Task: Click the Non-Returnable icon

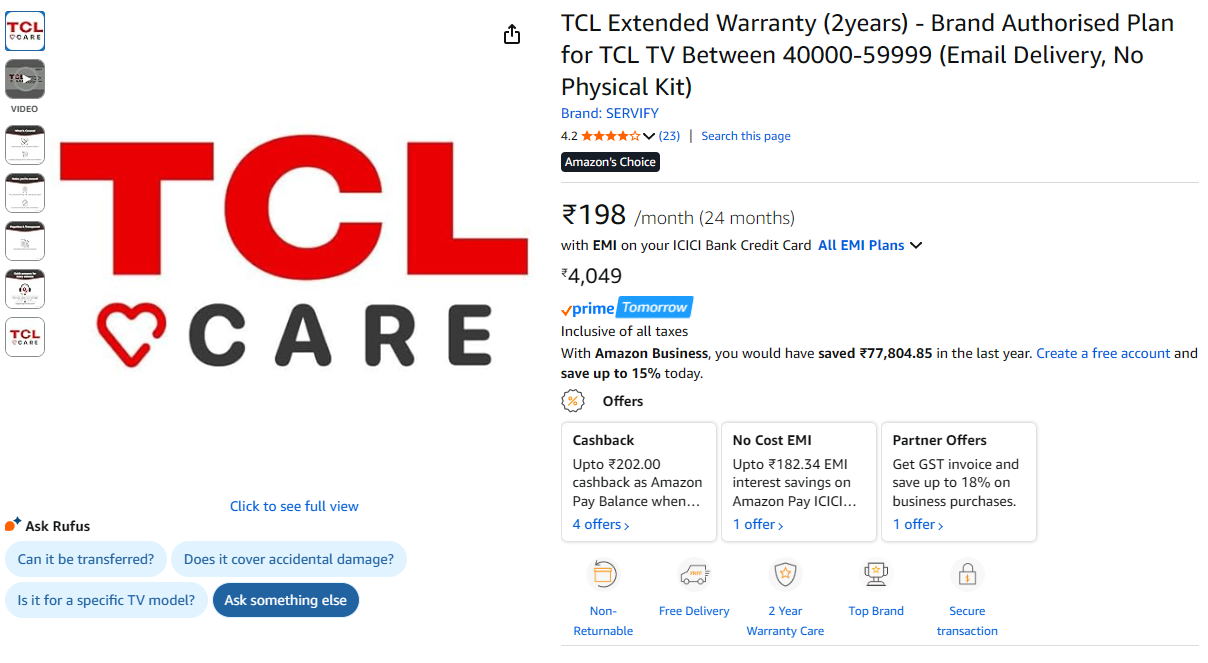Action: tap(603, 575)
